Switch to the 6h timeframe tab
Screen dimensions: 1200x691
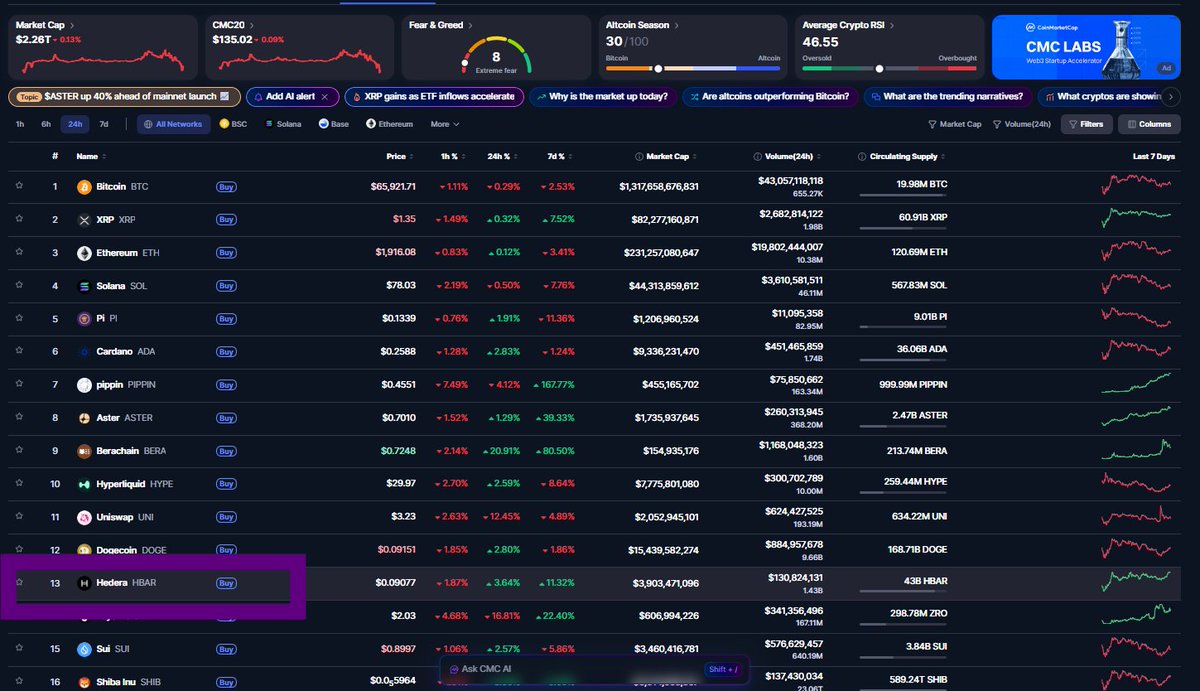tap(46, 125)
